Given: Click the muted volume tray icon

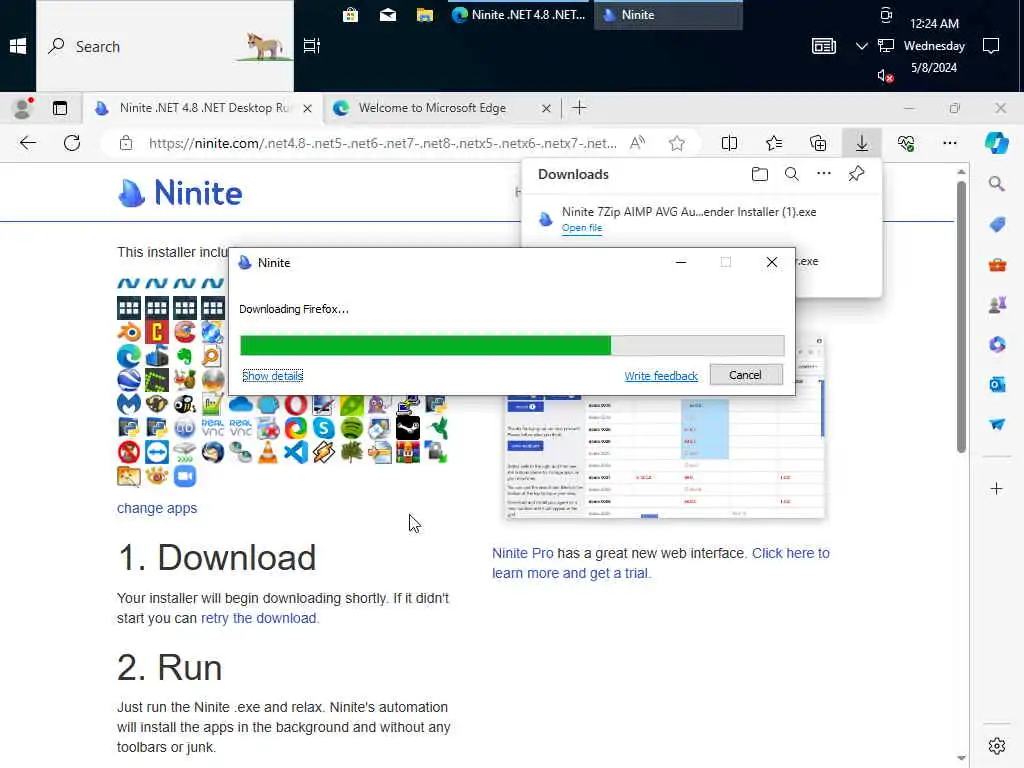Looking at the screenshot, I should click(x=885, y=76).
